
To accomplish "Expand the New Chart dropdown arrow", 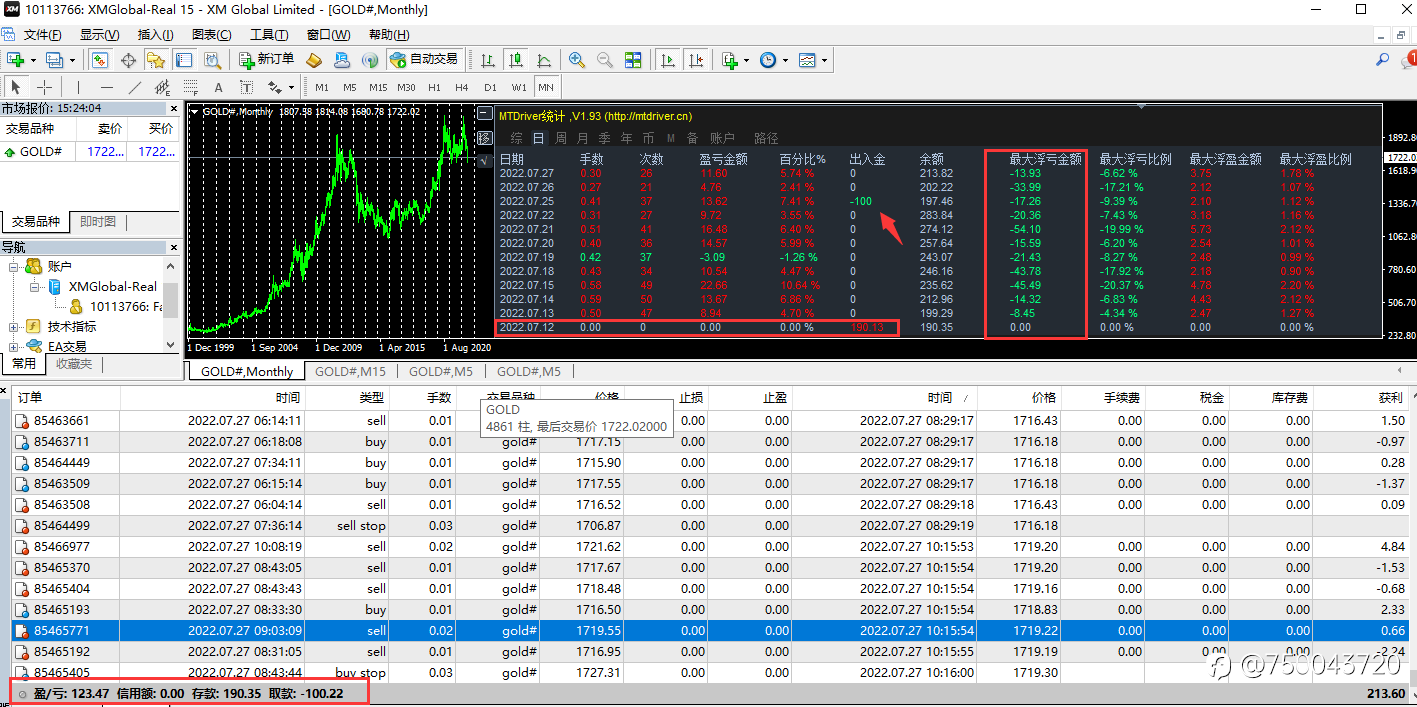I will click(32, 60).
